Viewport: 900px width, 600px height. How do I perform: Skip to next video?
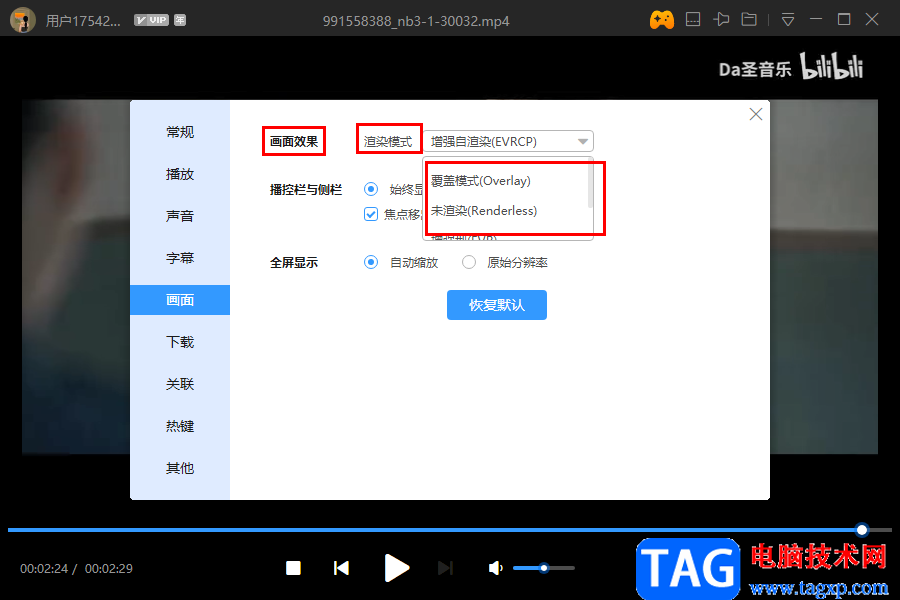pyautogui.click(x=445, y=568)
